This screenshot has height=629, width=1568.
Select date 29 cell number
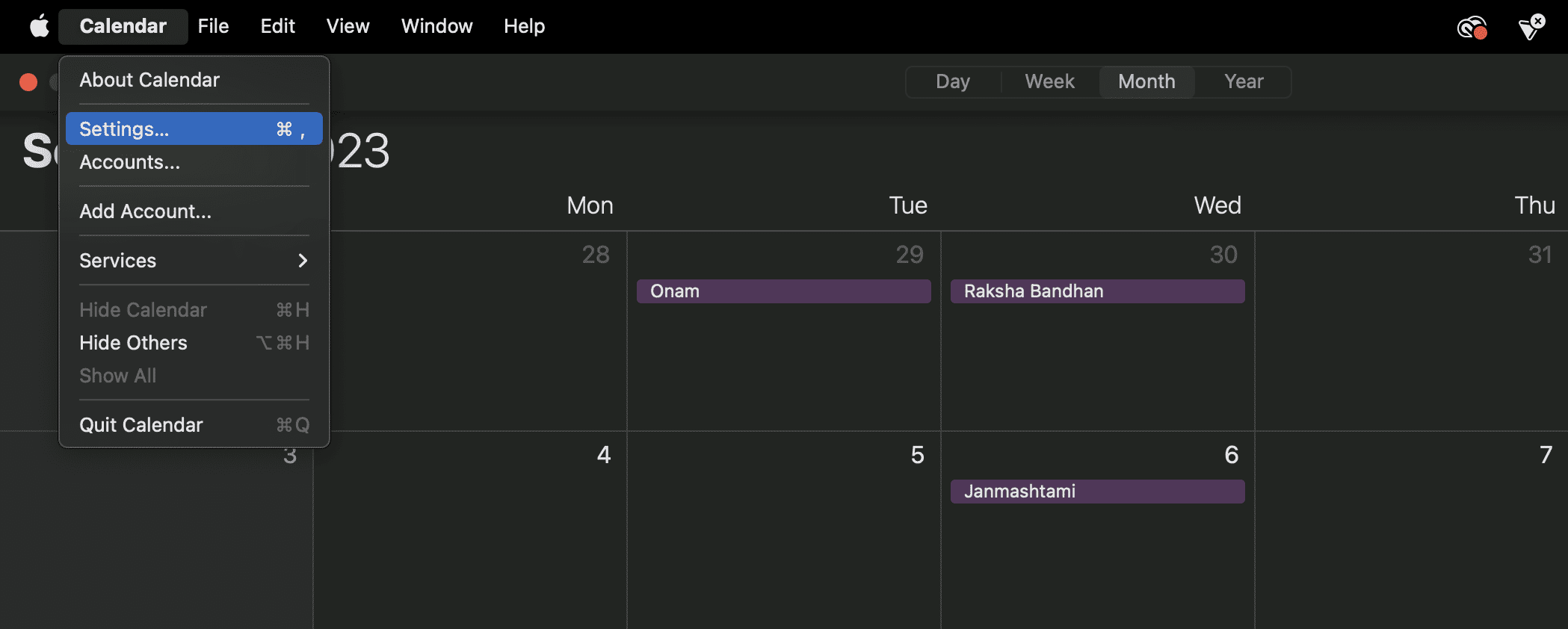pyautogui.click(x=910, y=255)
